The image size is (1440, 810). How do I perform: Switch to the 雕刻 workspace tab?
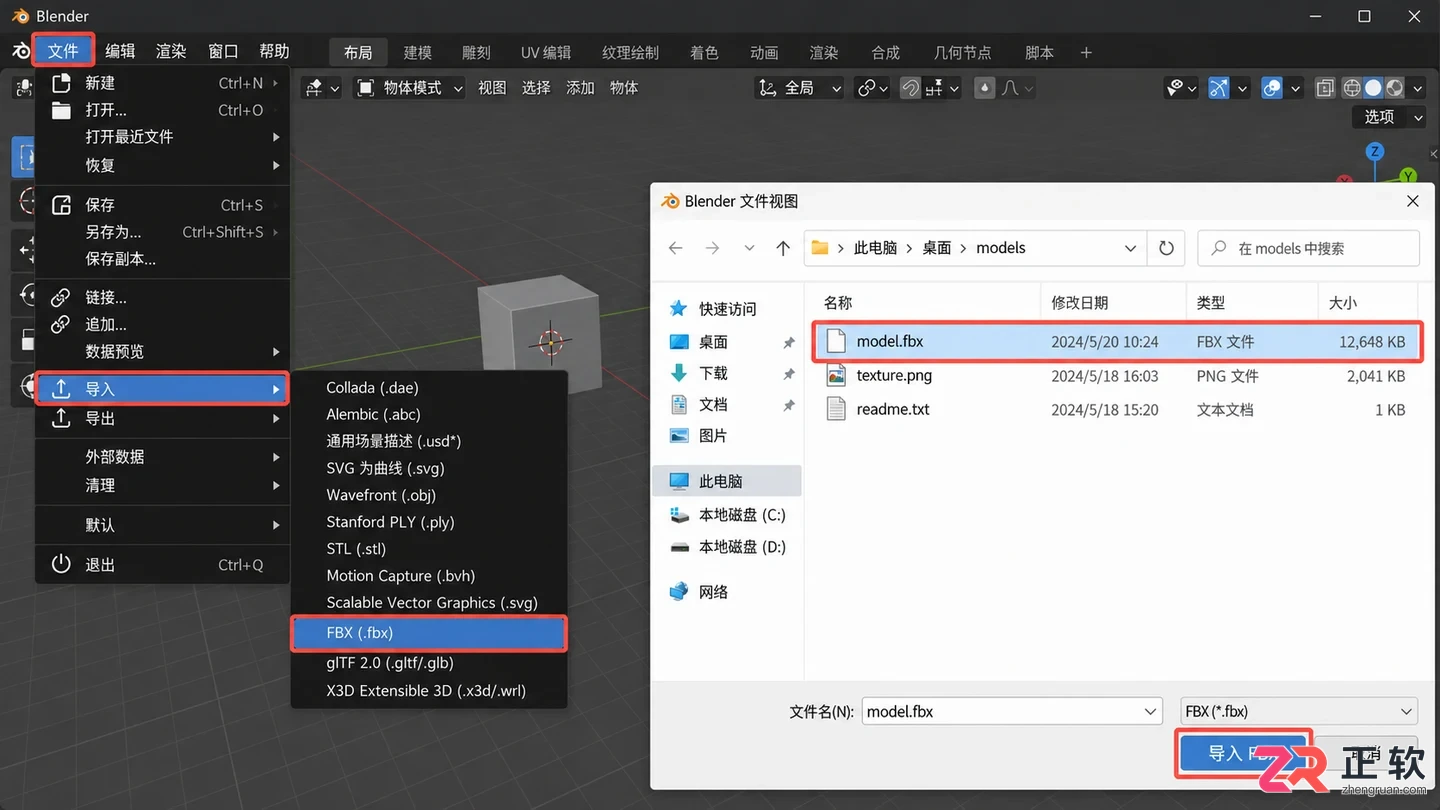[x=476, y=52]
